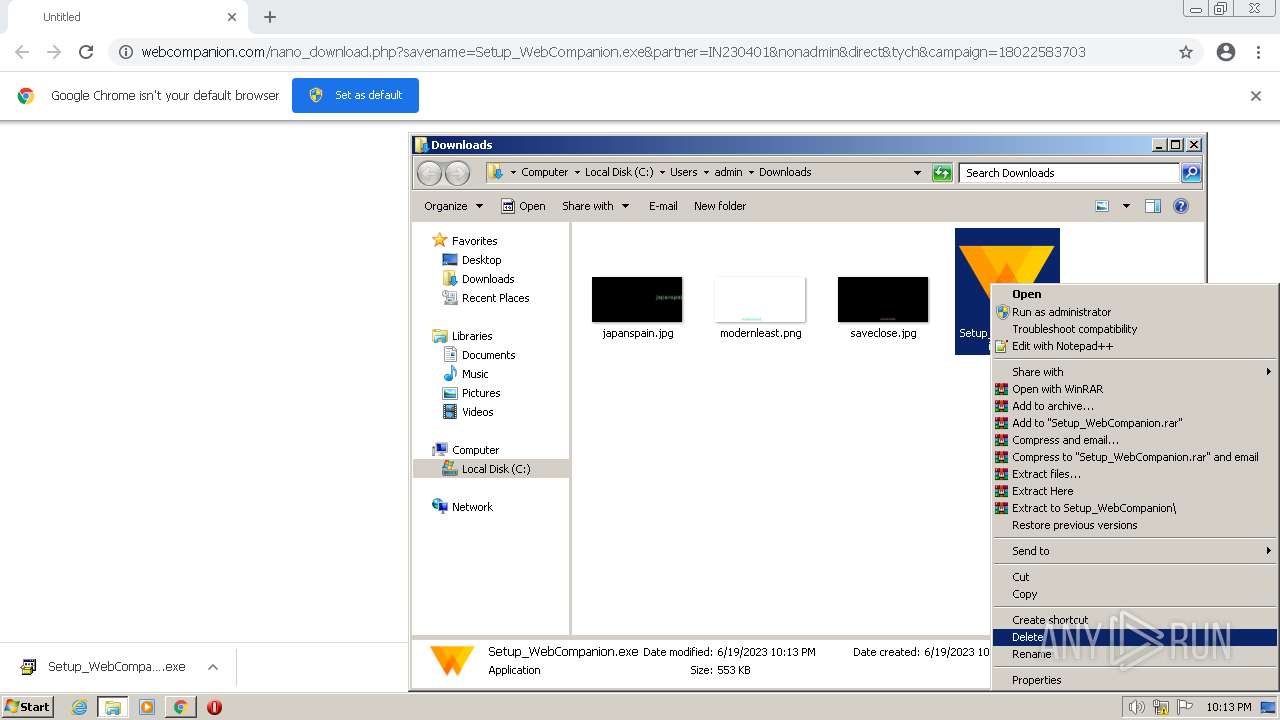The height and width of the screenshot is (720, 1280).
Task: Click Explorer forward navigation arrow
Action: tap(457, 173)
